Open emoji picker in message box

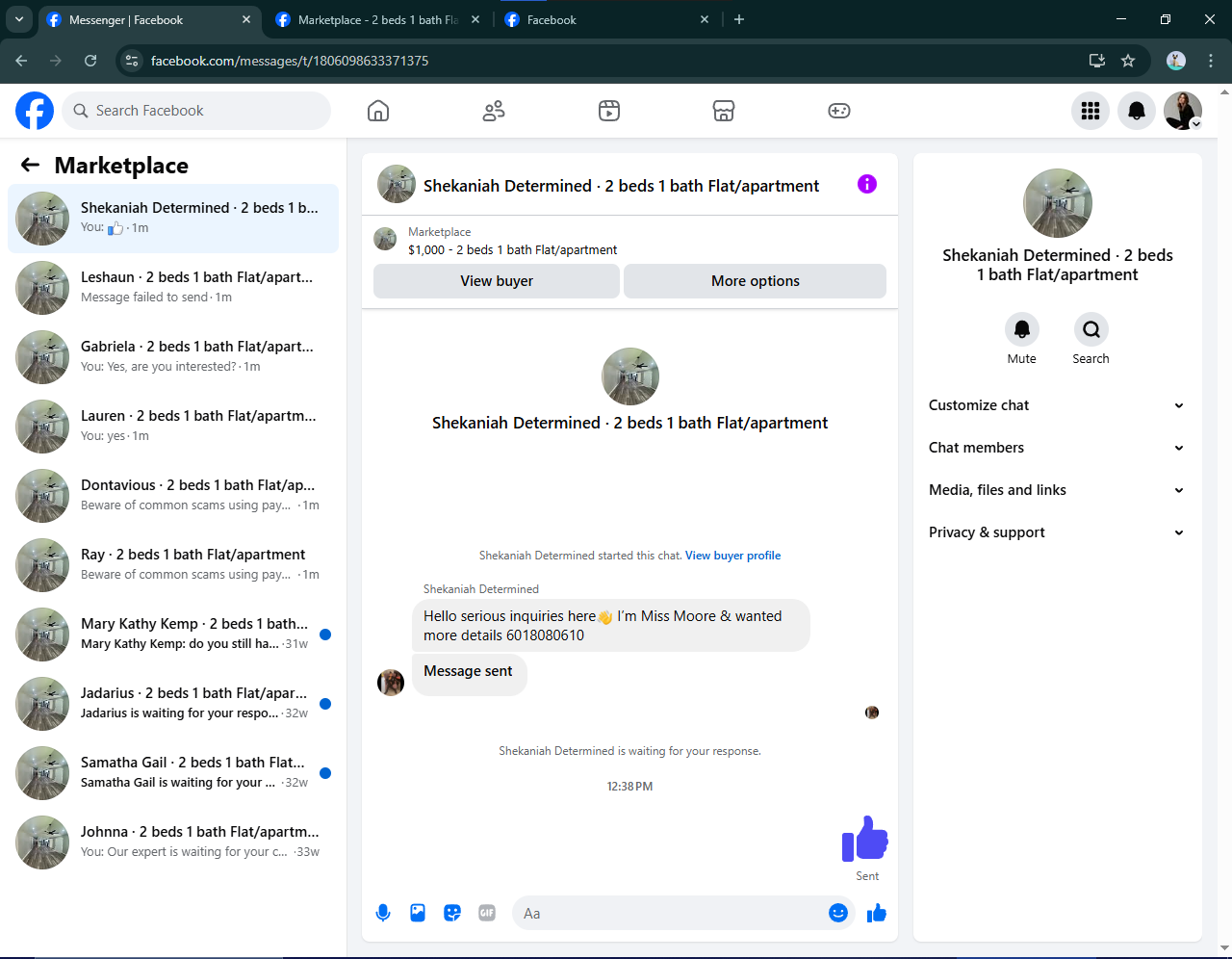click(x=838, y=913)
